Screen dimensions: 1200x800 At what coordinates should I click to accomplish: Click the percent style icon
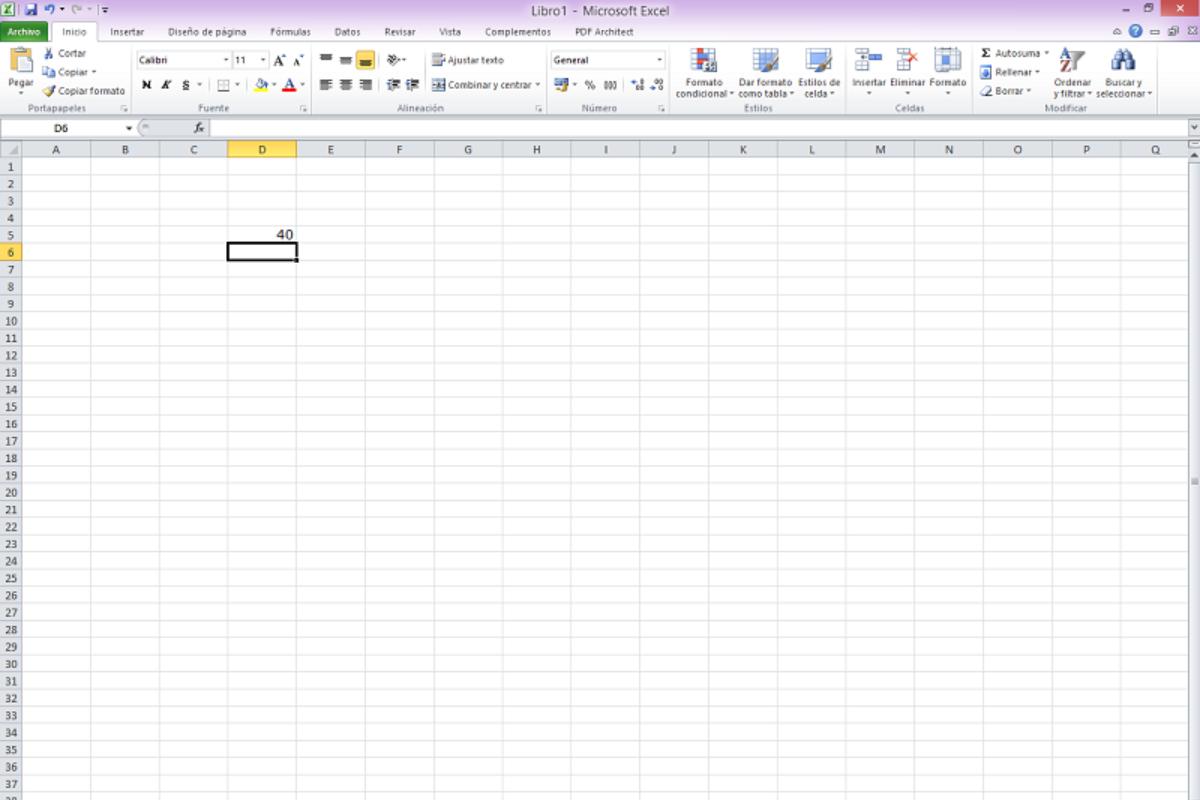pyautogui.click(x=590, y=85)
